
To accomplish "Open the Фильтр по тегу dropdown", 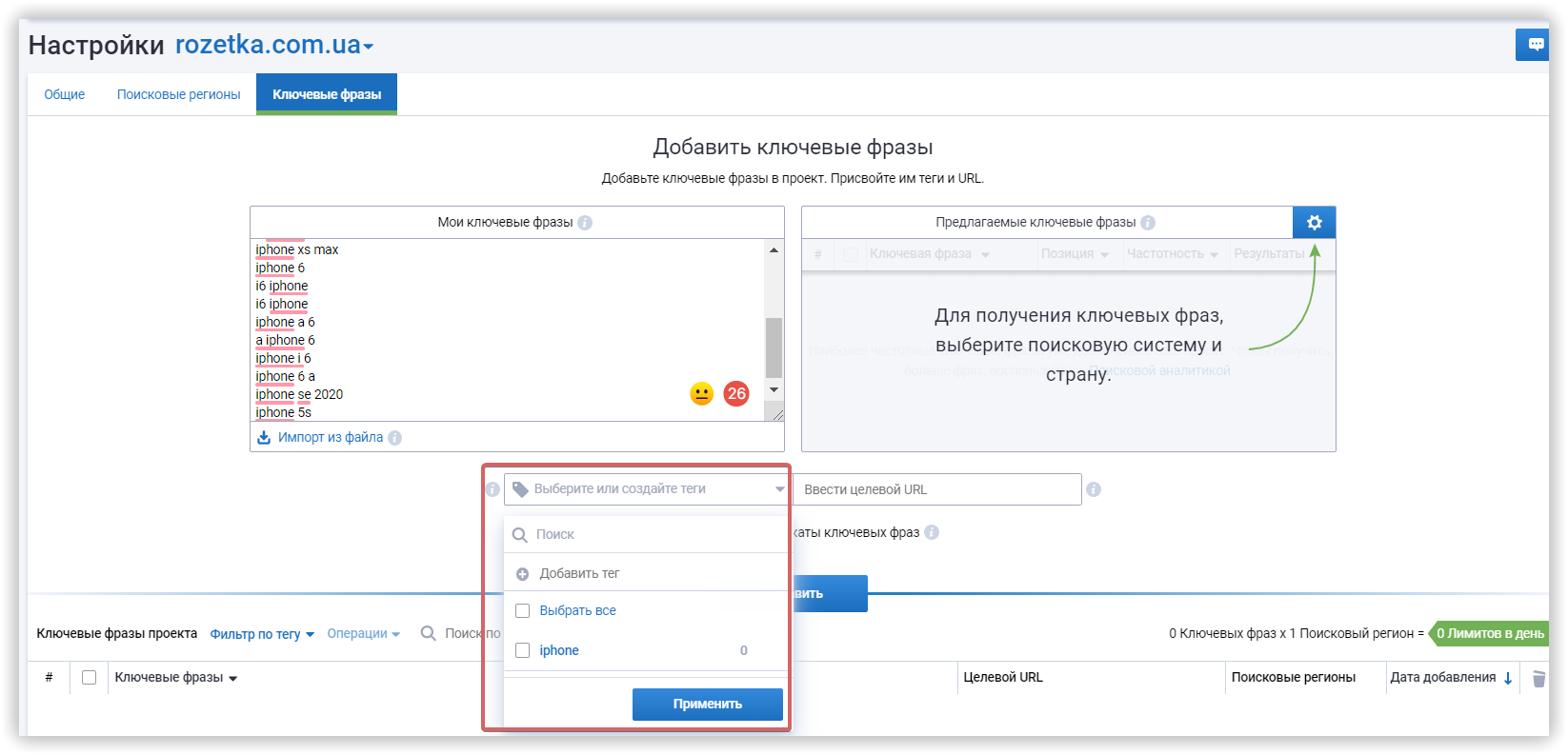I will (x=262, y=634).
